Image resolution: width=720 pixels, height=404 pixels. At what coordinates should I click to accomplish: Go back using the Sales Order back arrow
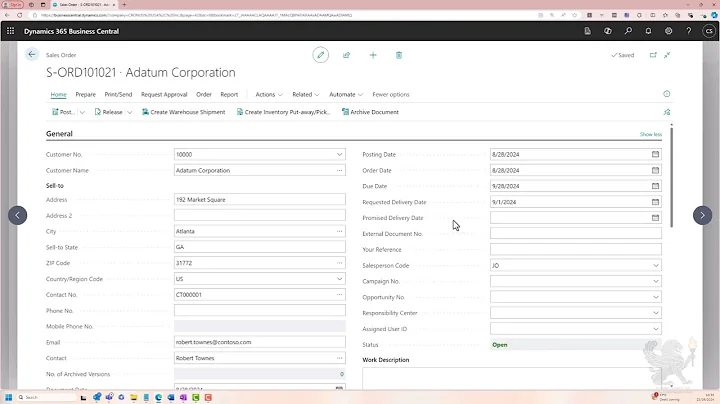[32, 55]
